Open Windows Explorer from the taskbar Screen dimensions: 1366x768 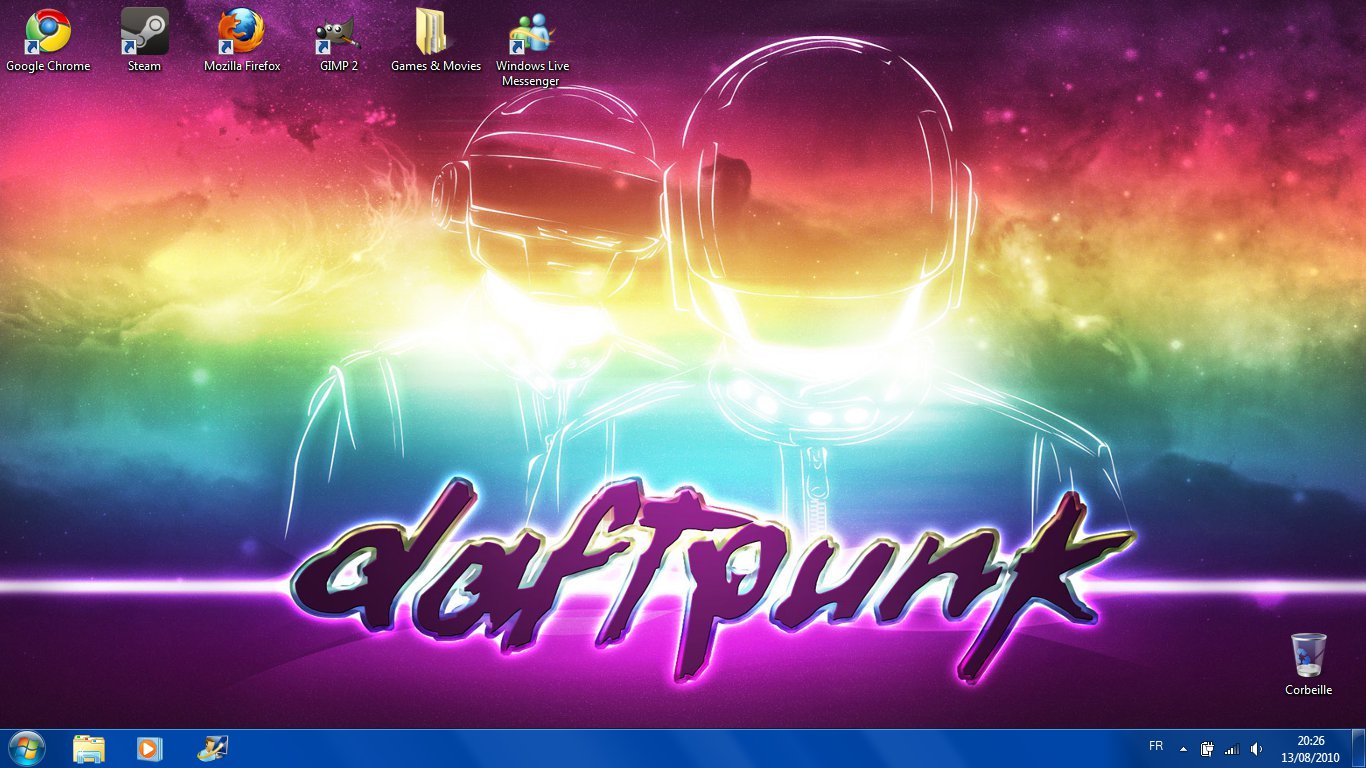(89, 748)
